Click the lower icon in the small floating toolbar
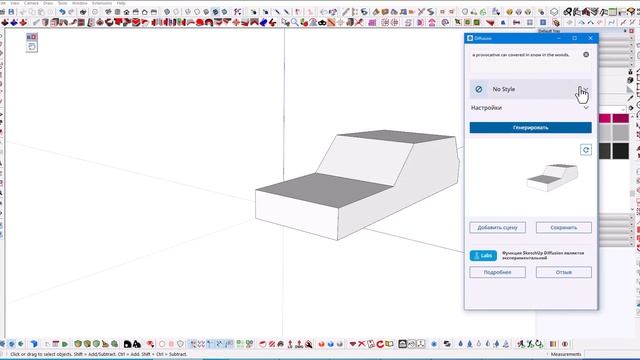640x360 pixels. 32,47
